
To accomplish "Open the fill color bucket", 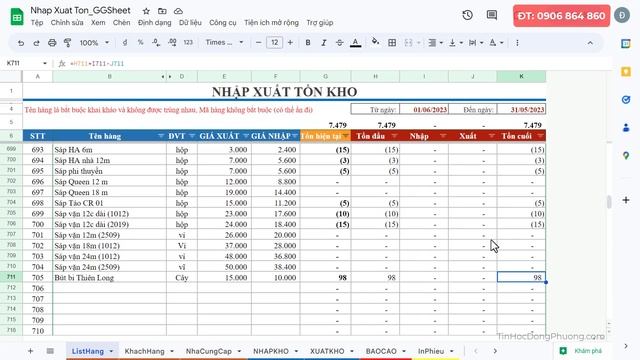I will pos(375,42).
